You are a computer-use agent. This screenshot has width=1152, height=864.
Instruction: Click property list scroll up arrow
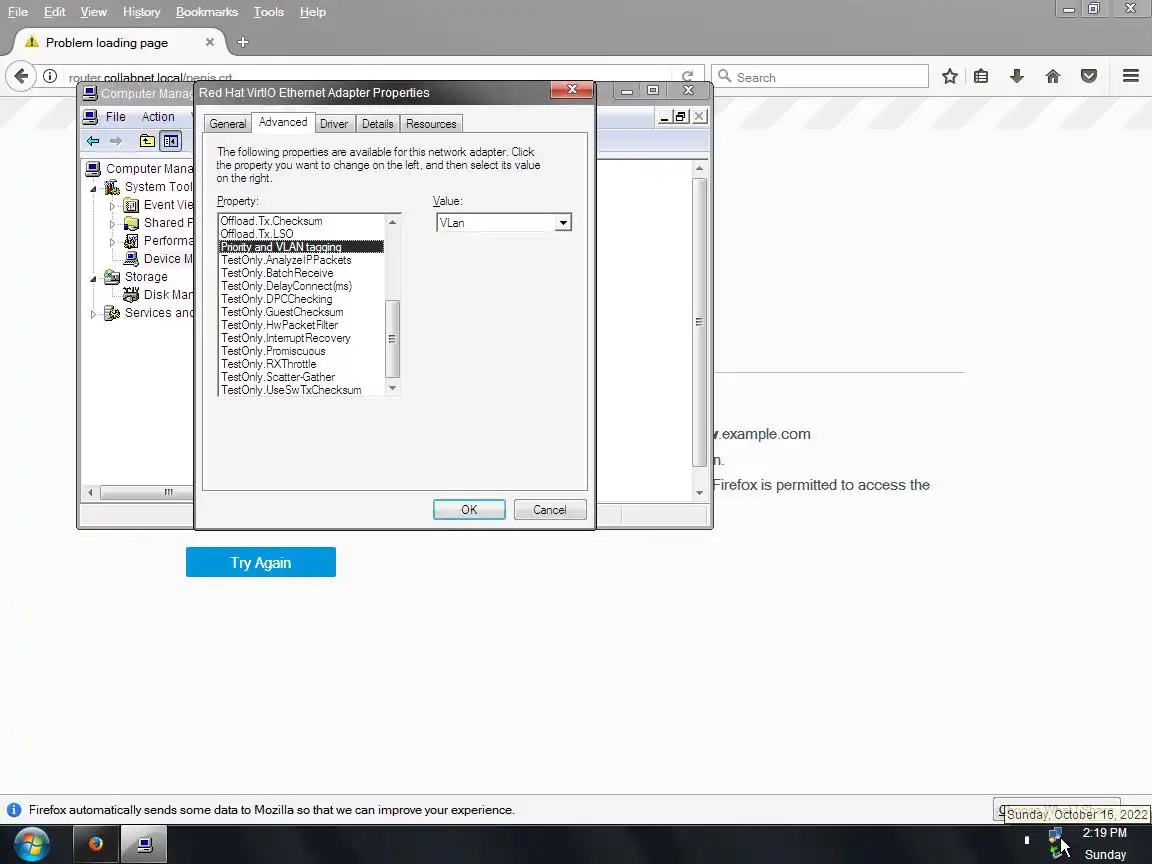[x=392, y=222]
